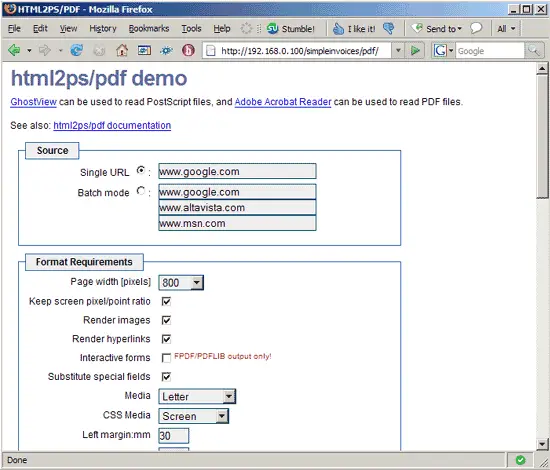The width and height of the screenshot is (550, 470).
Task: Click the first Batch mode URL field
Action: point(237,192)
